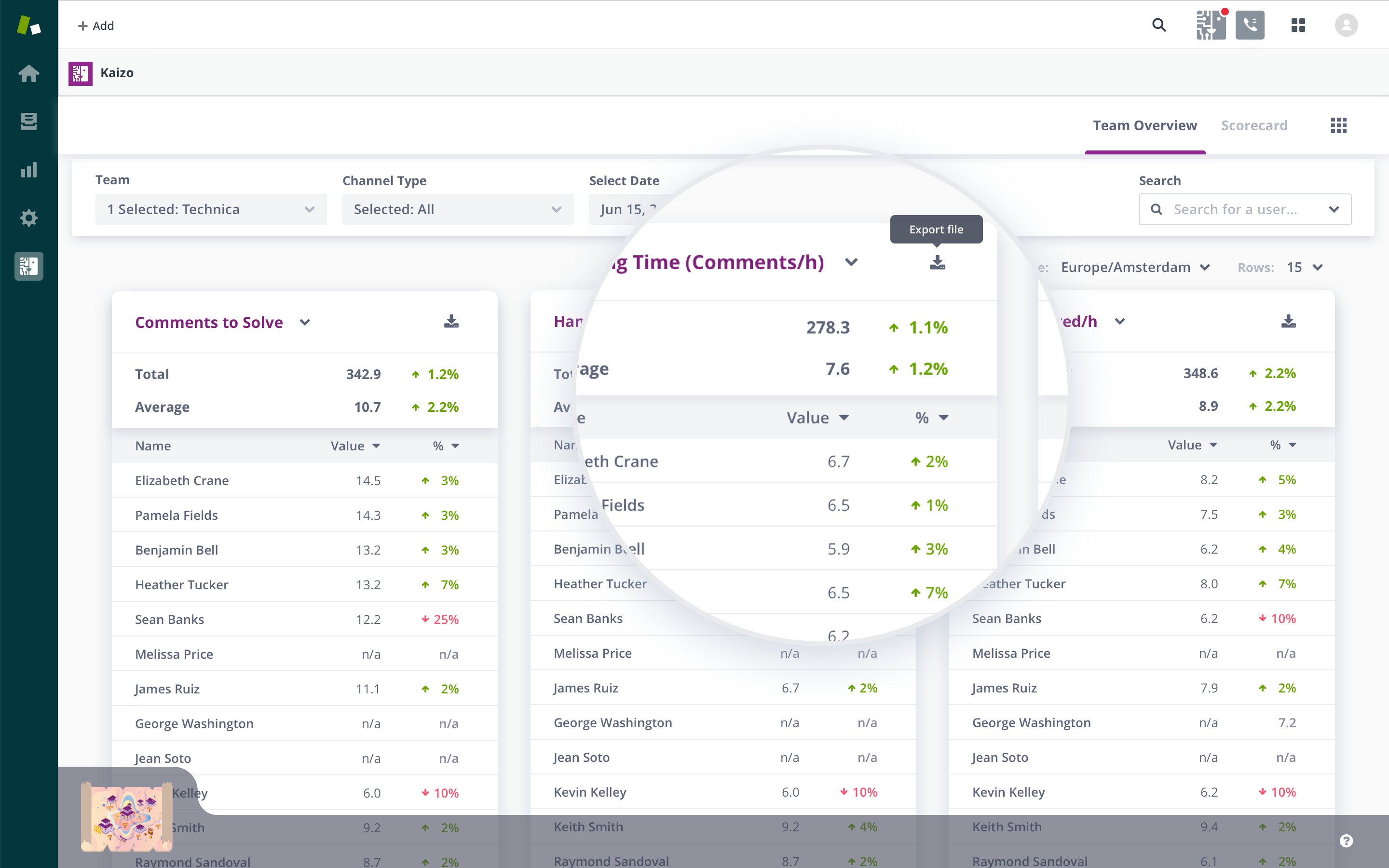Image resolution: width=1389 pixels, height=868 pixels.
Task: Export the Comments to Solve card
Action: [x=451, y=322]
